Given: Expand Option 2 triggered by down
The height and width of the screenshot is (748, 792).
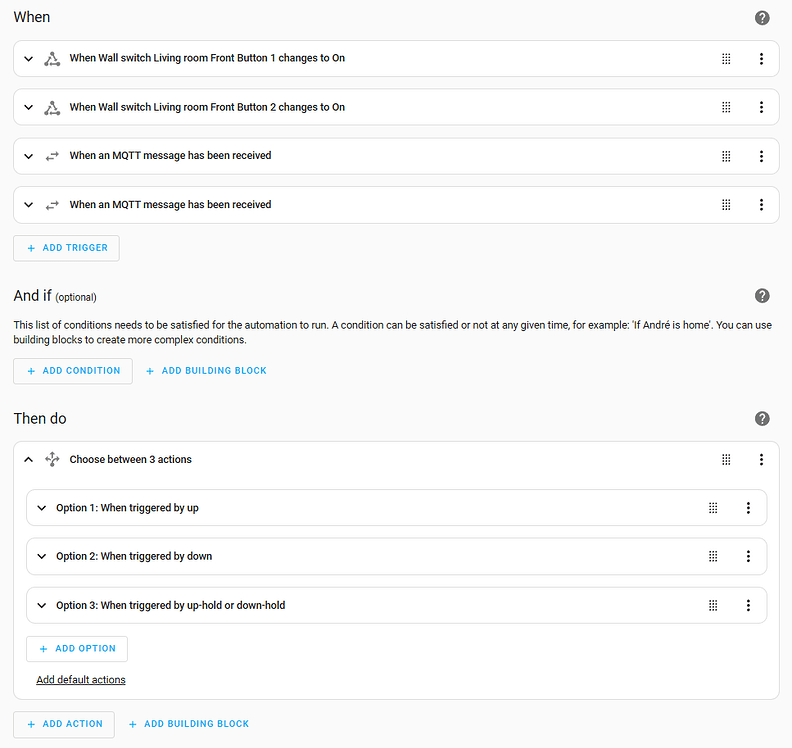Looking at the screenshot, I should (x=42, y=557).
